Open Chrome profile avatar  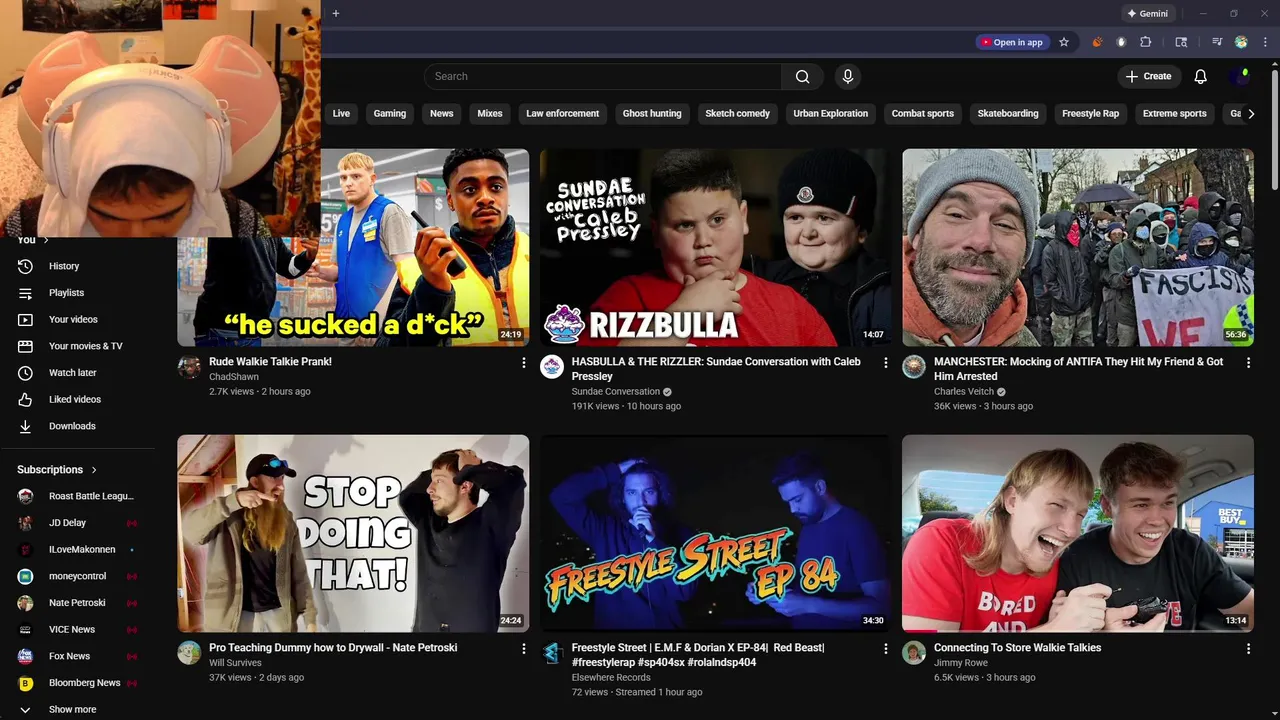click(x=1241, y=42)
